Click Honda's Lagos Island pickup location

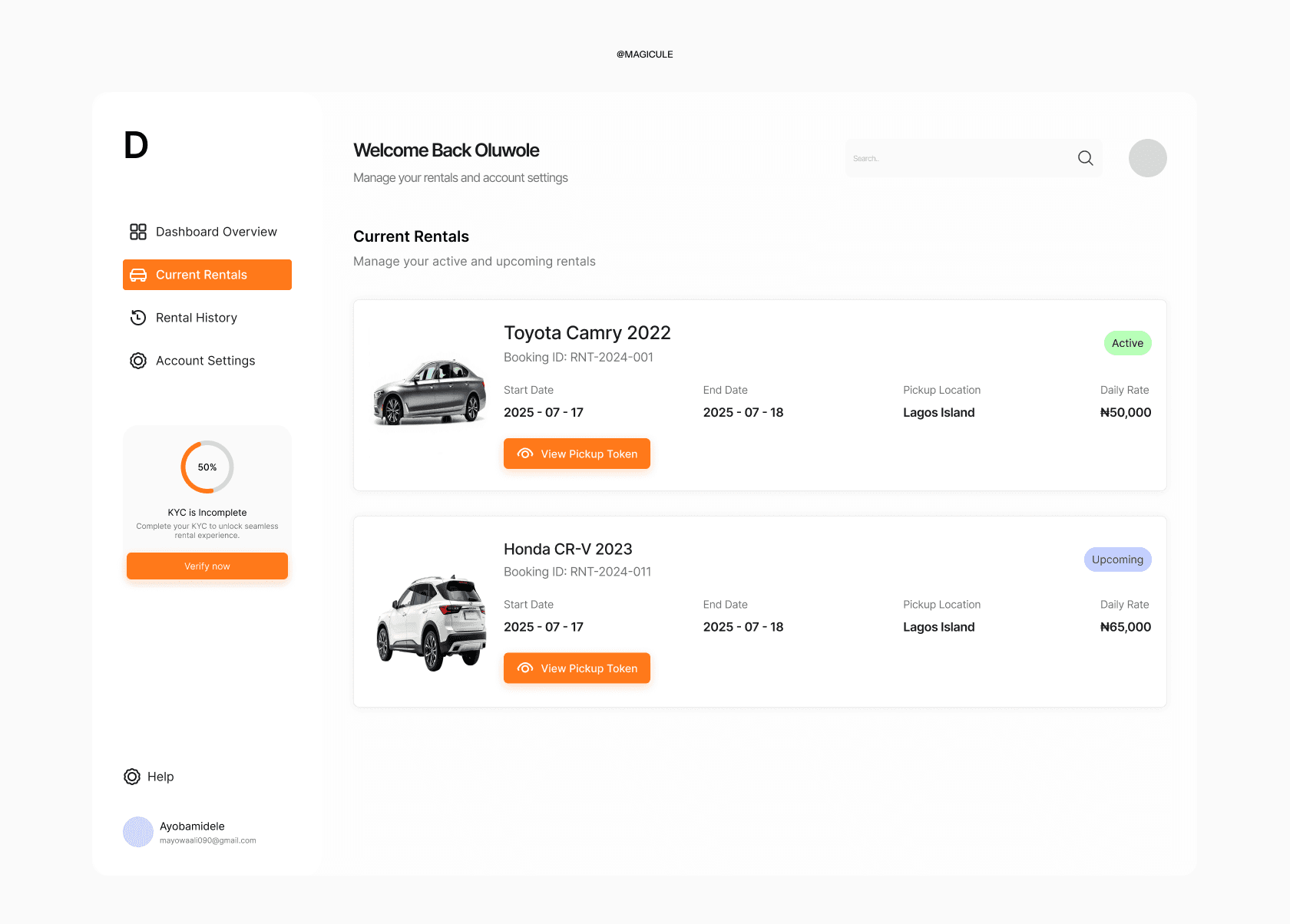[x=939, y=627]
